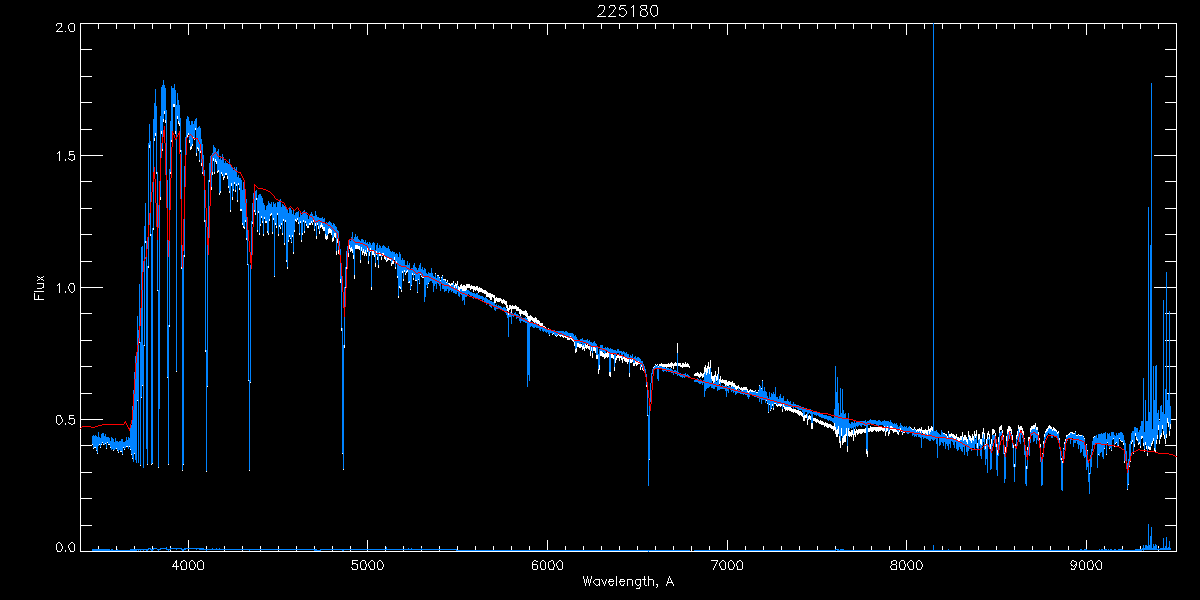Click the x-axis tick label '8000'
1200x600 pixels.
click(907, 565)
